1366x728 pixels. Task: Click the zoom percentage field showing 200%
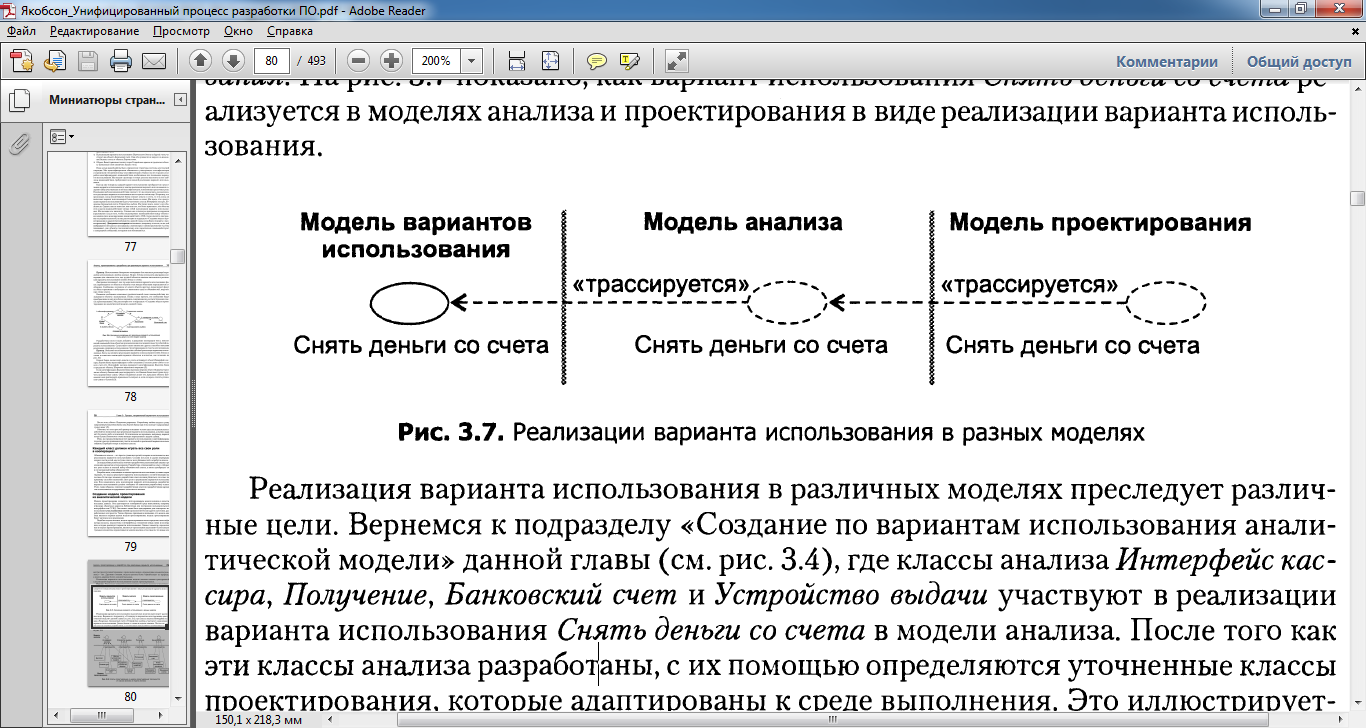pyautogui.click(x=436, y=60)
